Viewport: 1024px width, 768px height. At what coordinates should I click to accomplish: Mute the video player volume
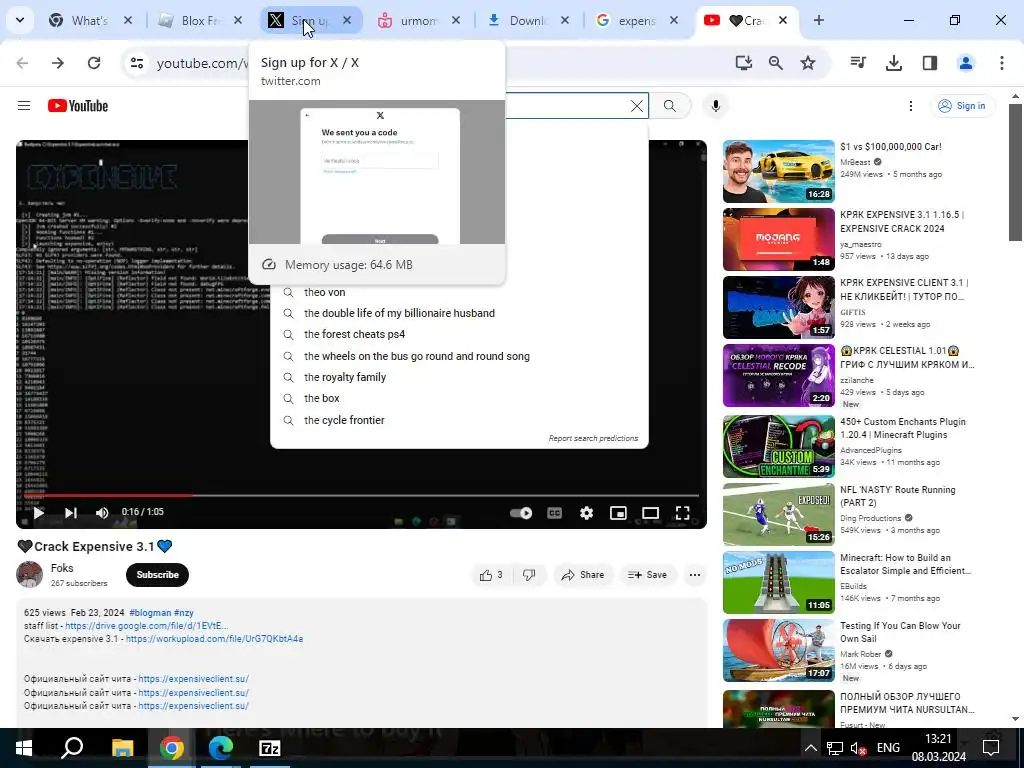pyautogui.click(x=102, y=513)
